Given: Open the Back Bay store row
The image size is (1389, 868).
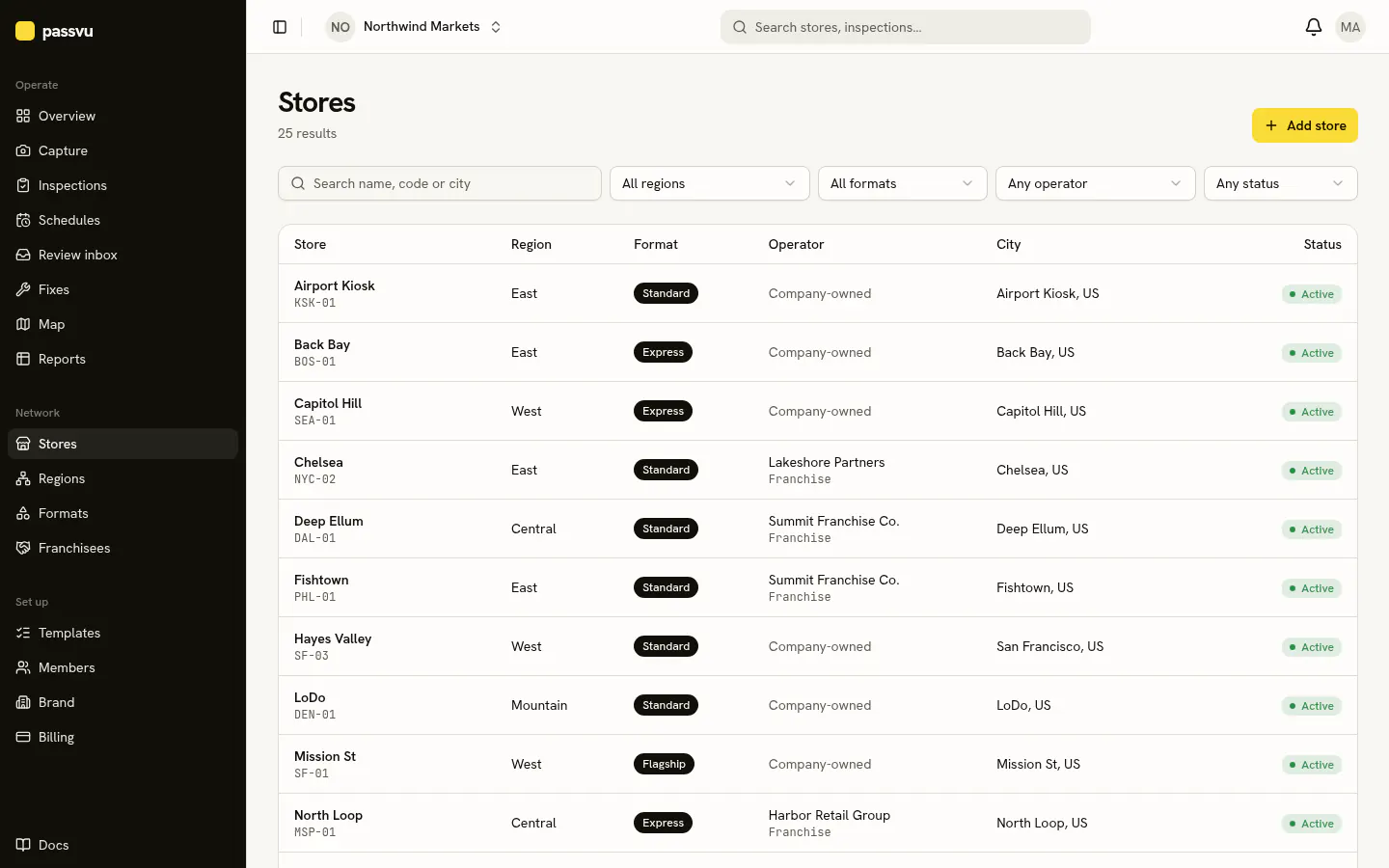Looking at the screenshot, I should point(818,352).
